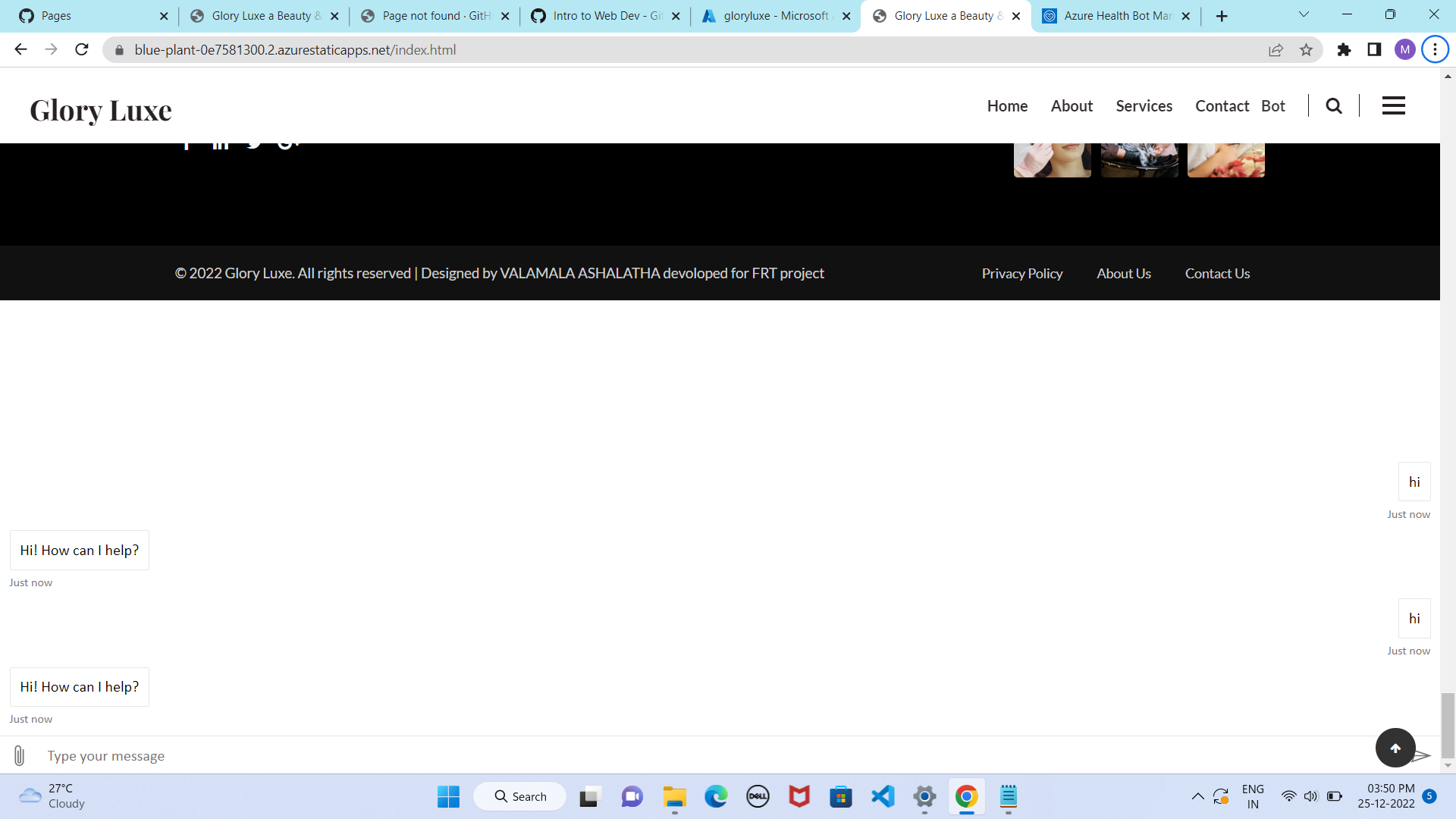Open the Services nav menu item
The height and width of the screenshot is (819, 1456).
[x=1144, y=106]
